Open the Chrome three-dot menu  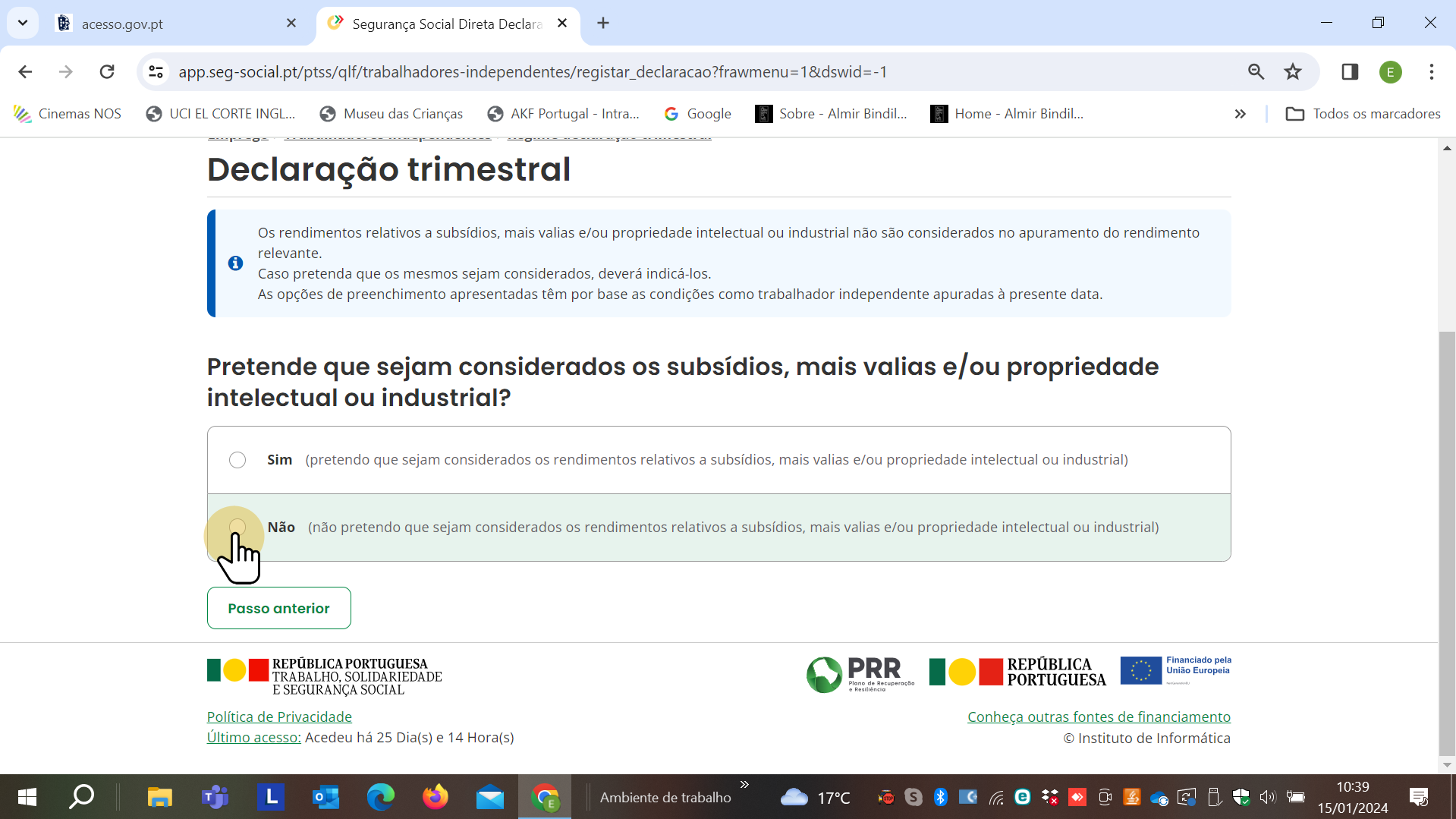[x=1431, y=72]
